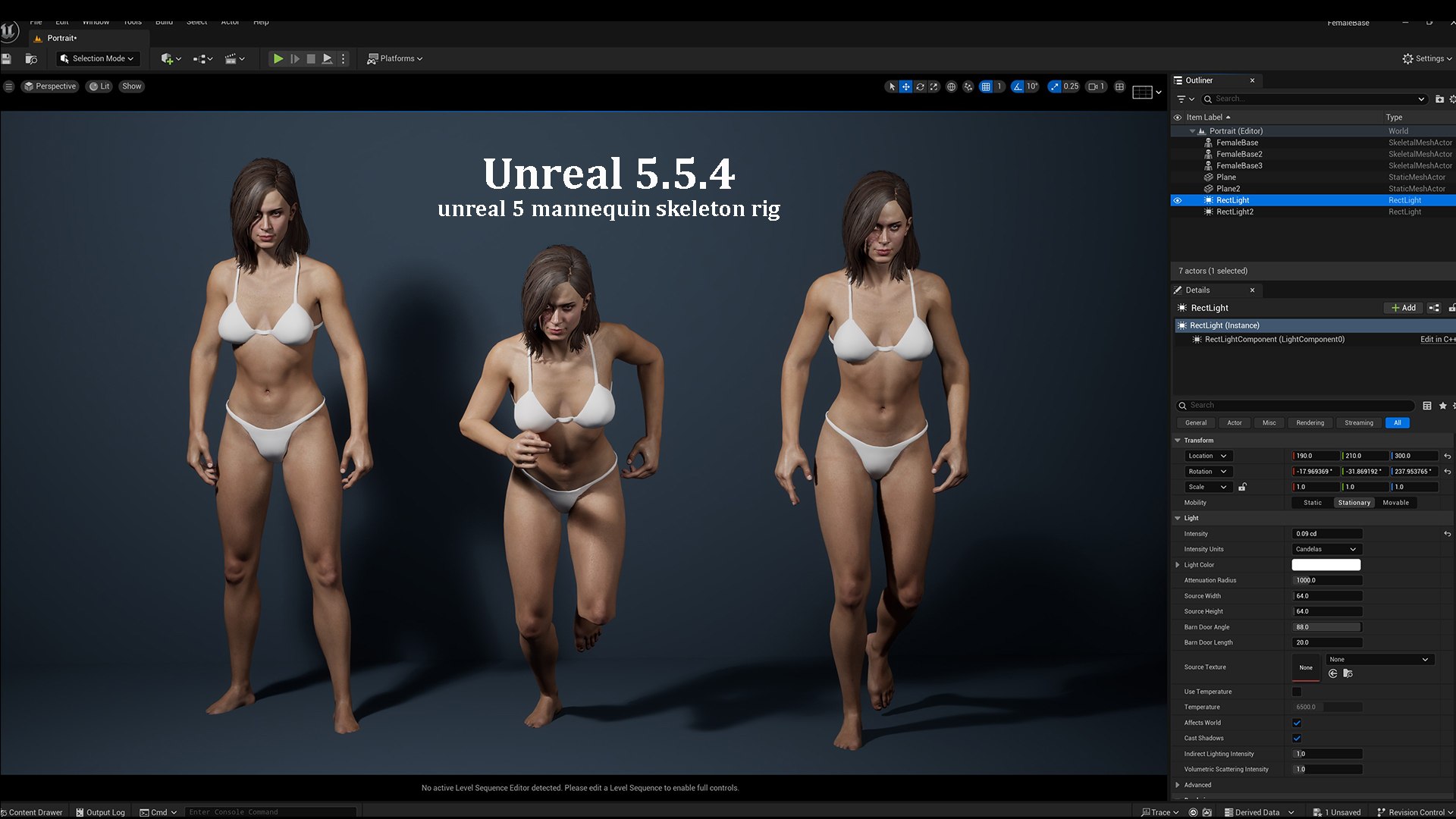
Task: Toggle RectLight visibility eye in Outliner
Action: 1178,201
